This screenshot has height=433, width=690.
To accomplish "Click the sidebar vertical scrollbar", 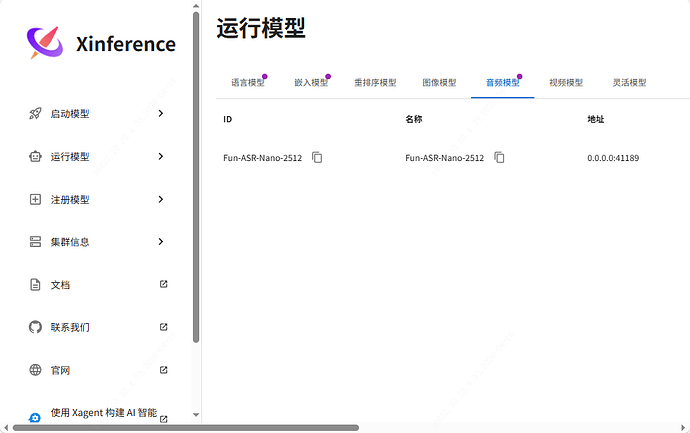I will pyautogui.click(x=196, y=180).
